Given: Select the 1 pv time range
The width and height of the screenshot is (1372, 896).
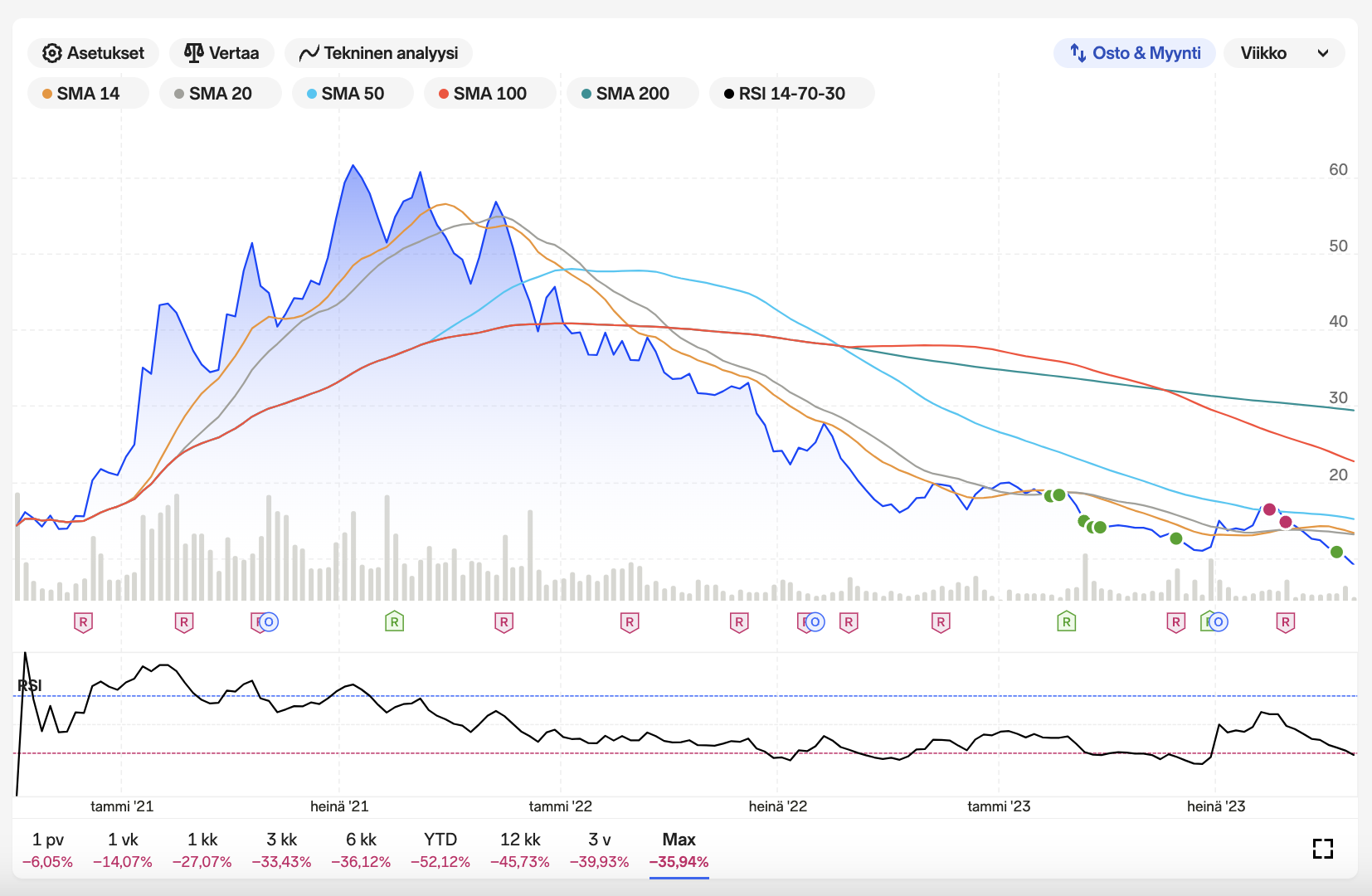Looking at the screenshot, I should point(47,850).
